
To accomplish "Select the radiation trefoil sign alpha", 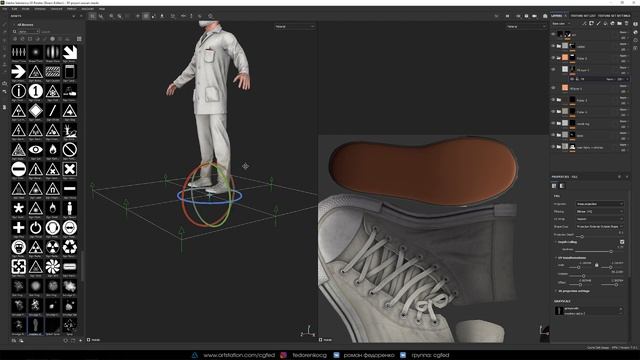I will (53, 247).
